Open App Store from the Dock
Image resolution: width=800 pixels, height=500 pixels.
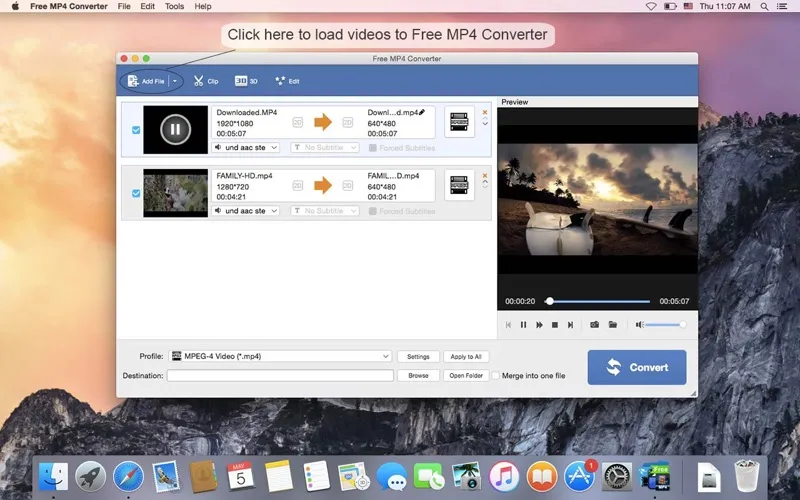(x=580, y=476)
